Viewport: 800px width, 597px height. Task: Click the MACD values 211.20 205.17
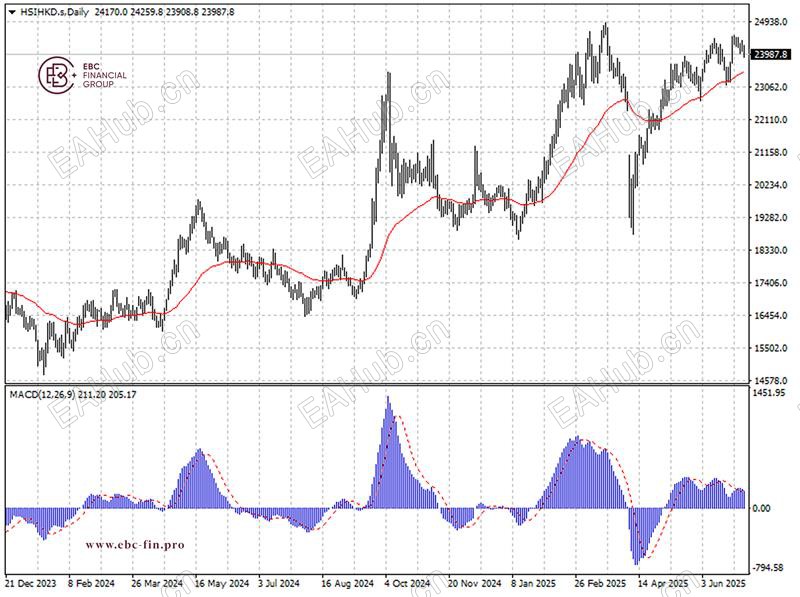[x=107, y=394]
